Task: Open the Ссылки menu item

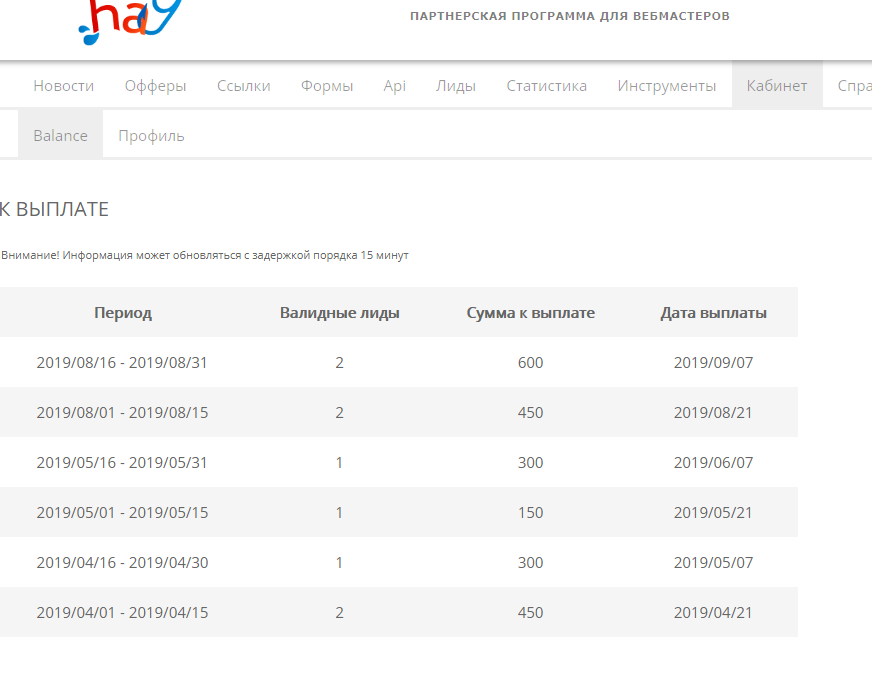Action: click(243, 86)
